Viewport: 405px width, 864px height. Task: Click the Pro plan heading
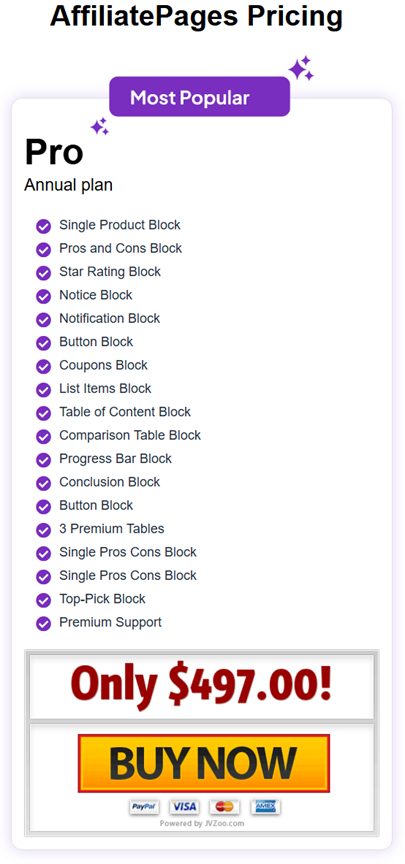point(54,152)
